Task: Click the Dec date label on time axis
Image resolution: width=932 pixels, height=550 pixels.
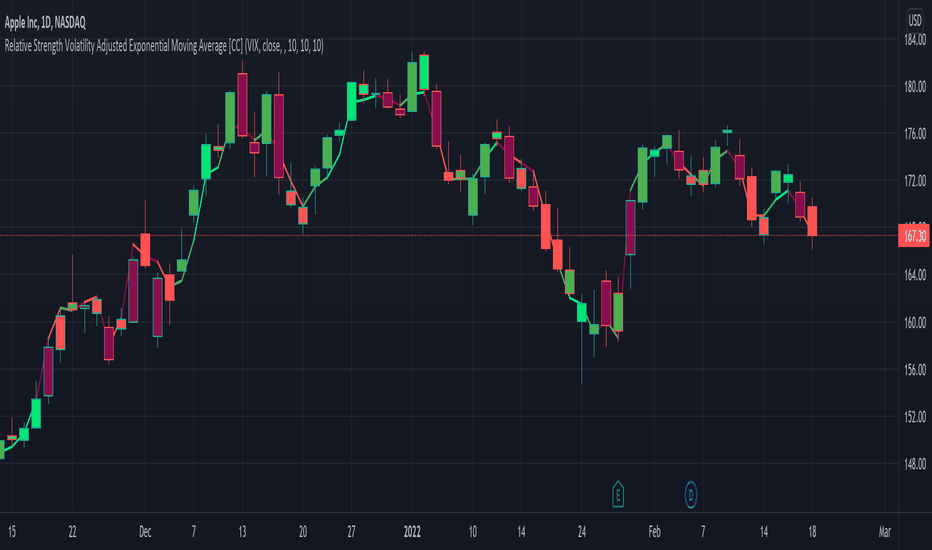Action: pyautogui.click(x=145, y=532)
